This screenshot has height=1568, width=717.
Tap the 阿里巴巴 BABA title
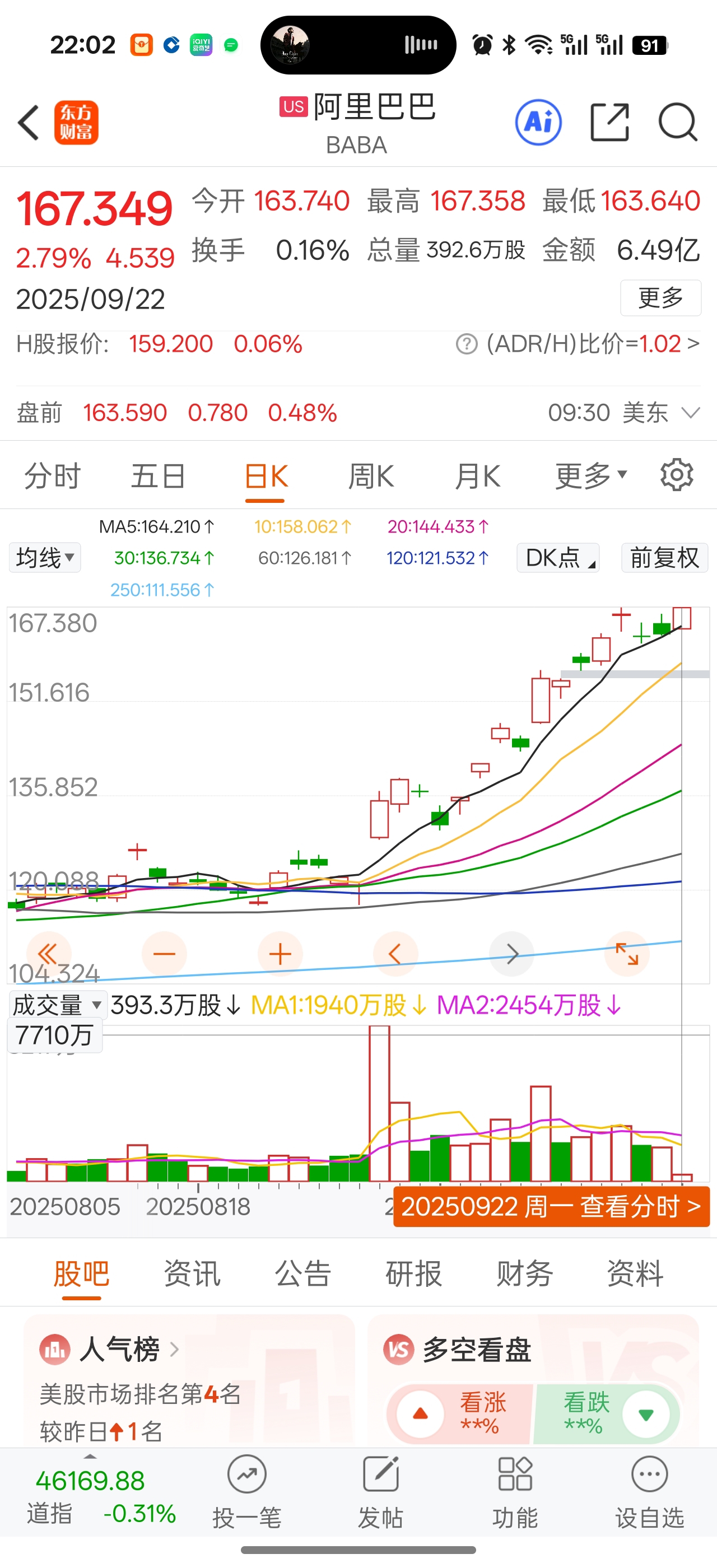[x=357, y=124]
